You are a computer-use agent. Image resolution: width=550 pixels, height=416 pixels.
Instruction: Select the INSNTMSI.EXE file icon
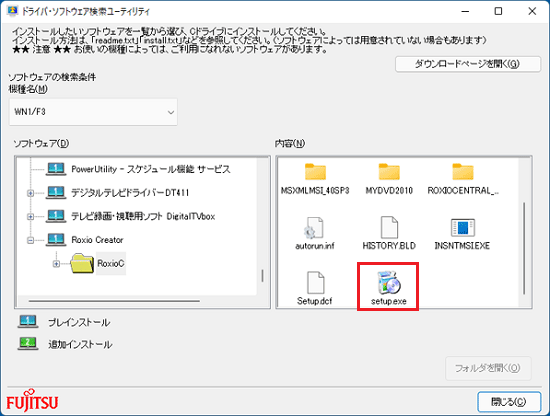coord(463,227)
